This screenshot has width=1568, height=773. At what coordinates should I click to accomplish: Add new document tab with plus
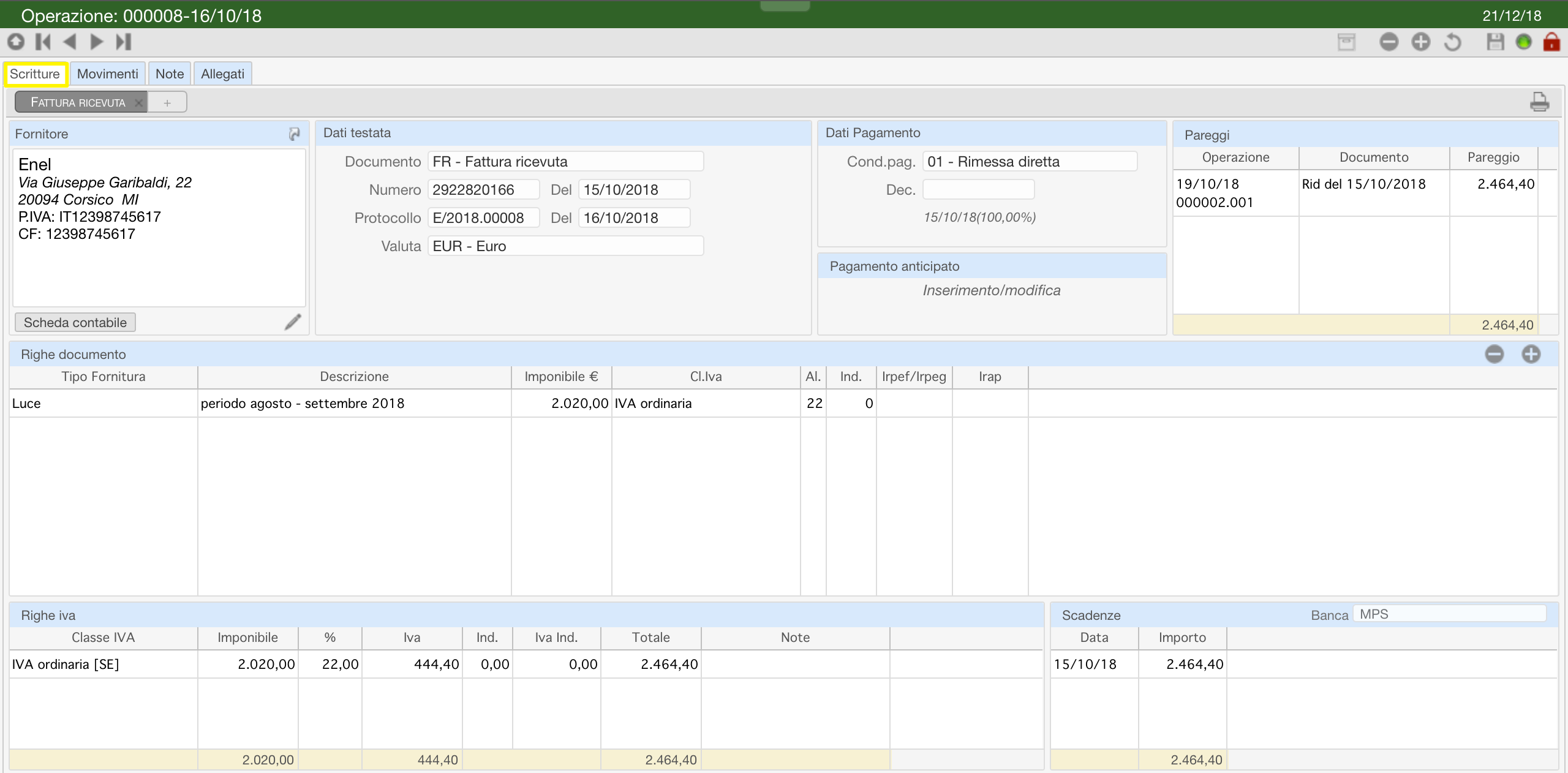pyautogui.click(x=167, y=102)
